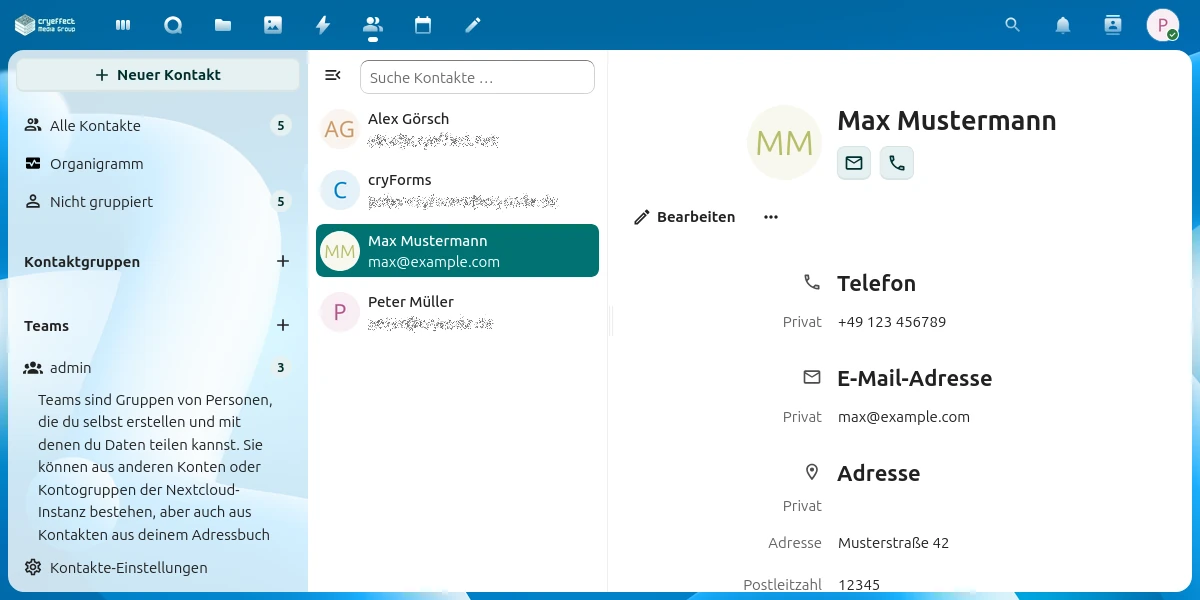
Task: Open the notifications bell
Action: pyautogui.click(x=1063, y=25)
